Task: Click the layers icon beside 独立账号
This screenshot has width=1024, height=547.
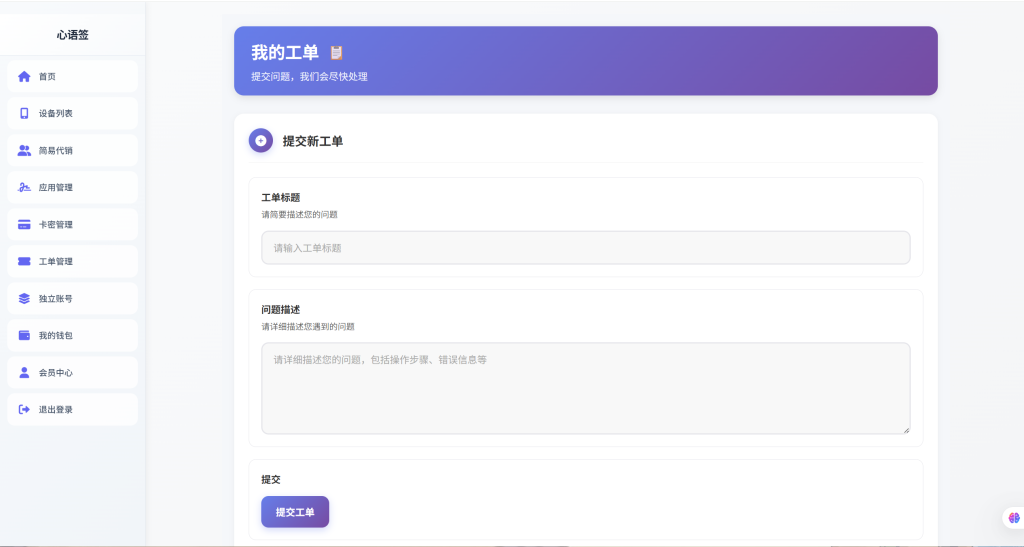Action: coord(24,298)
